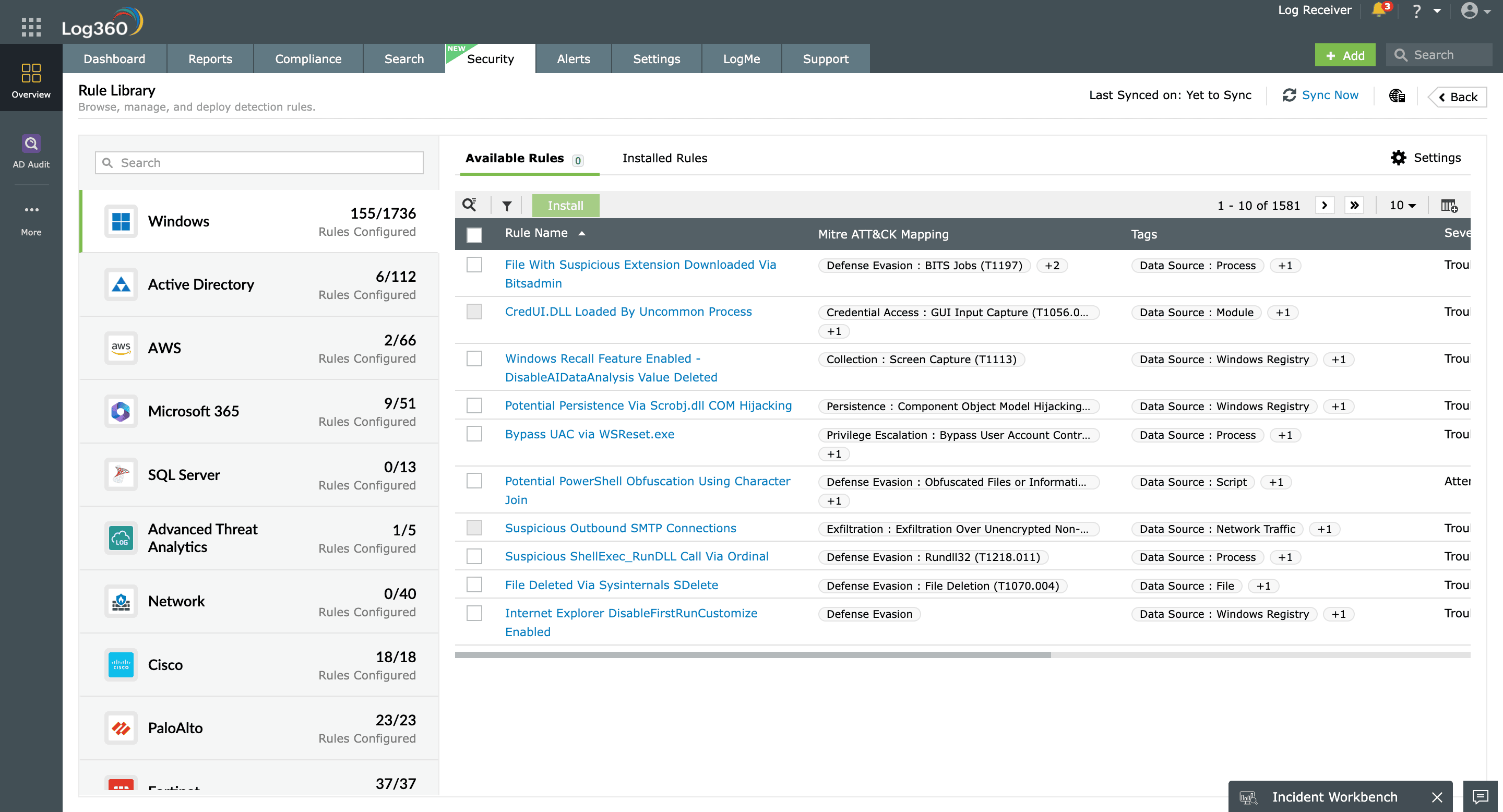Open Incident Workbench icon in bottom bar

pos(1249,797)
